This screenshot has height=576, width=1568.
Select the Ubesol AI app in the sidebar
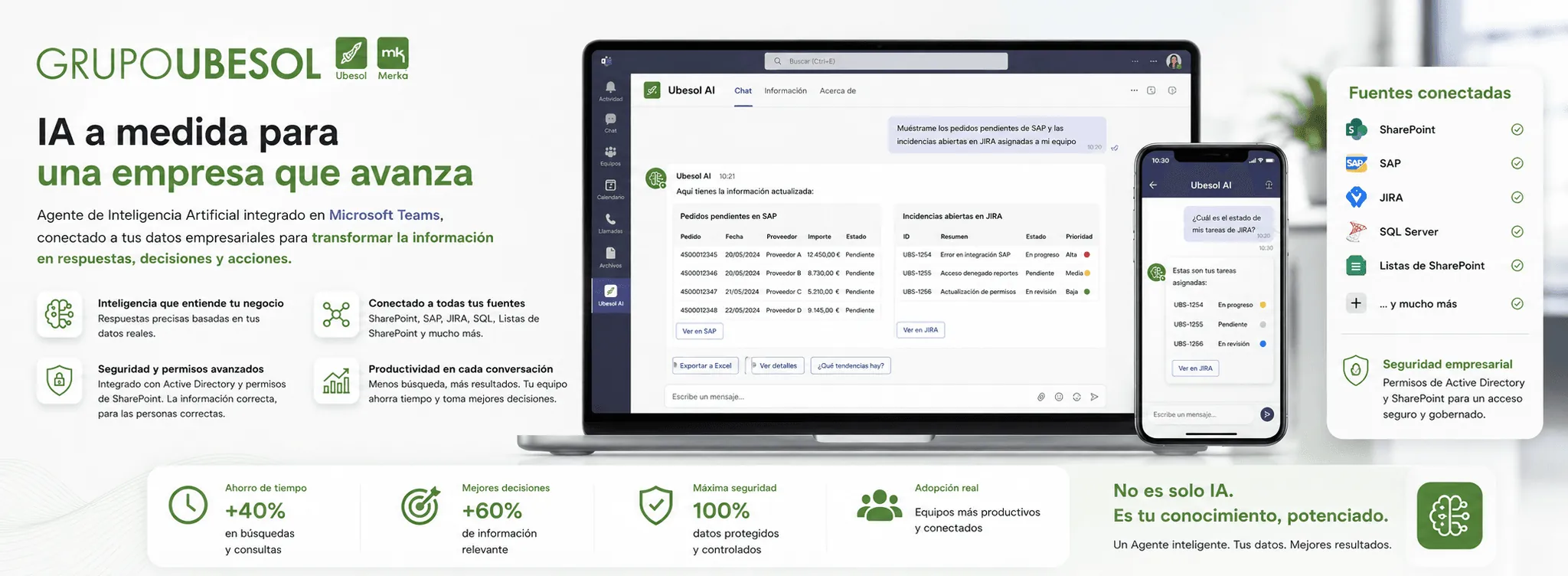(610, 295)
